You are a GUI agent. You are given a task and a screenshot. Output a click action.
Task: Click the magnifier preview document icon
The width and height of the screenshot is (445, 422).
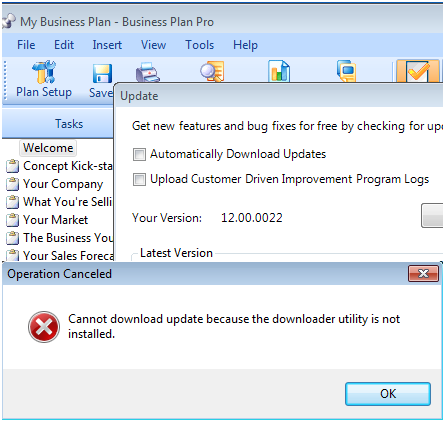(212, 71)
